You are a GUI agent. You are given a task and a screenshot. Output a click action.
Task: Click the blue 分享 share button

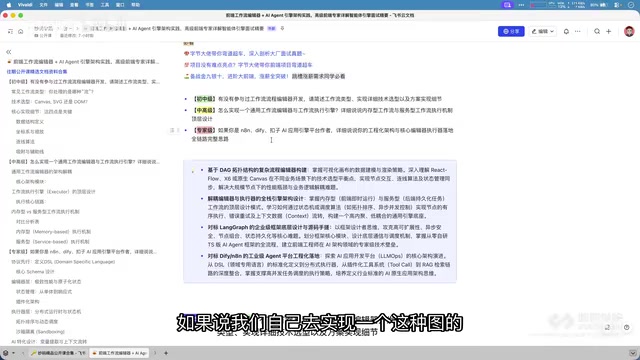click(x=511, y=31)
